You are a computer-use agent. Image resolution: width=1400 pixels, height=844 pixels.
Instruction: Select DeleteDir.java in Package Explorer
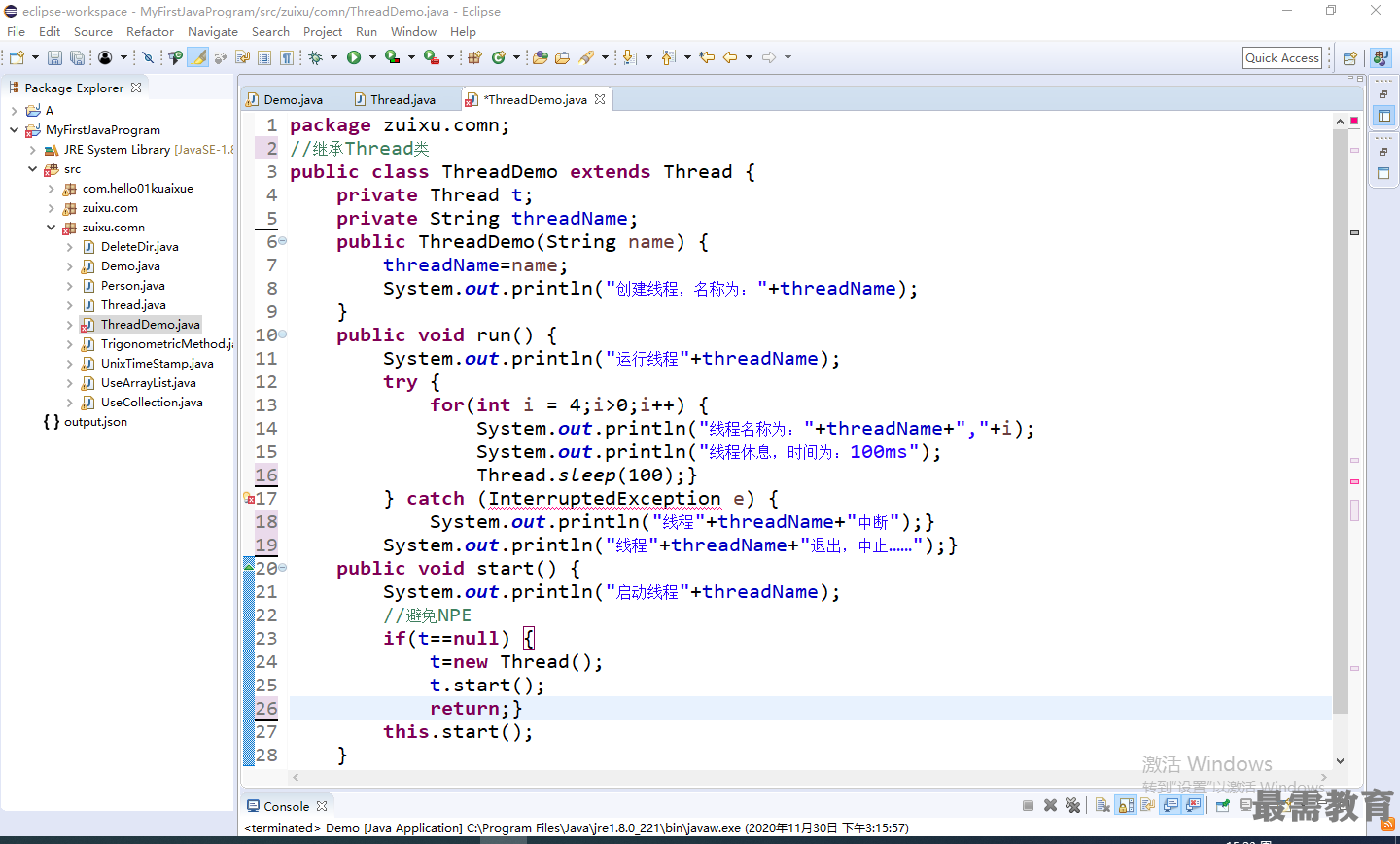pyautogui.click(x=139, y=246)
